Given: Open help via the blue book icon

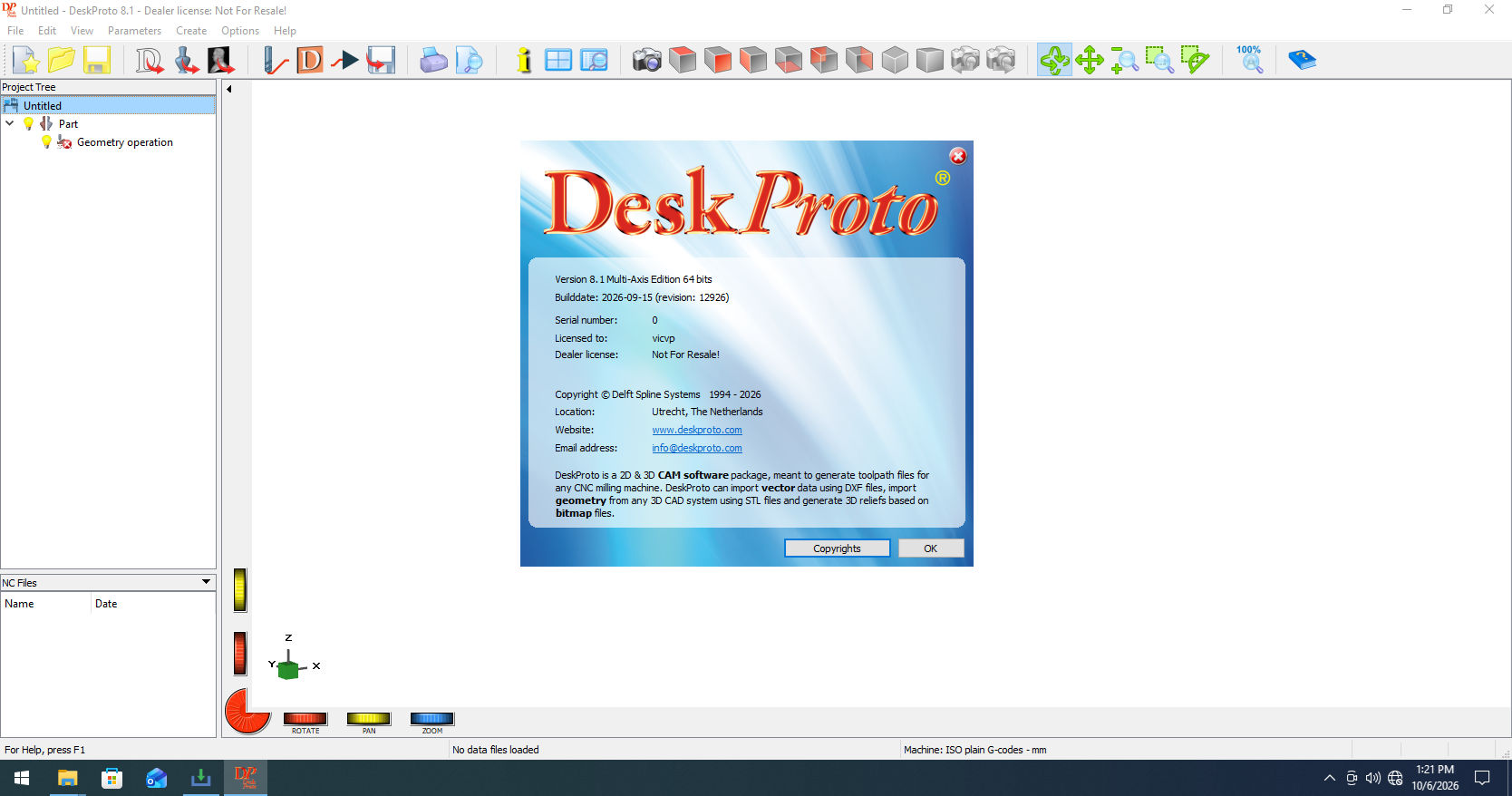Looking at the screenshot, I should point(1303,61).
